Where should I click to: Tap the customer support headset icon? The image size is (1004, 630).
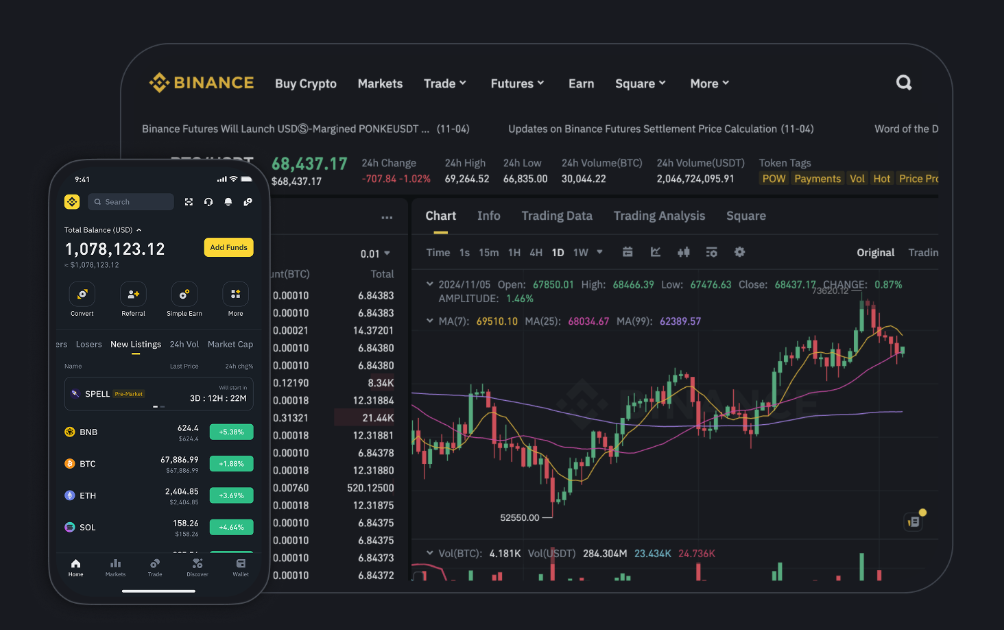coord(208,202)
